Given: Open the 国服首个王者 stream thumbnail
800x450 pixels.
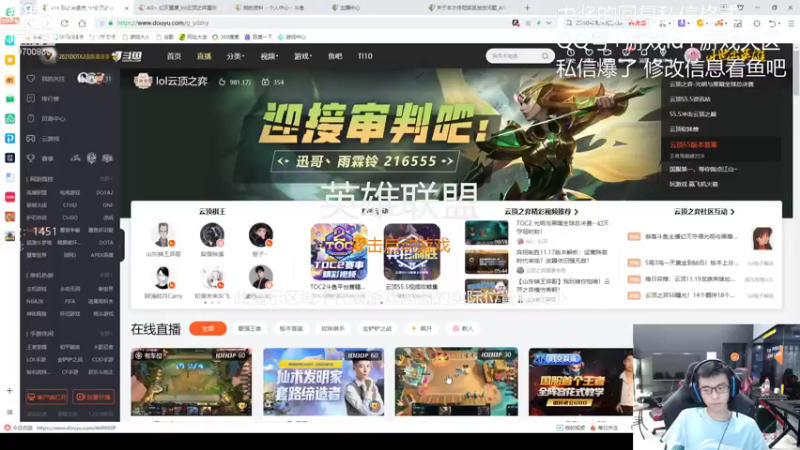Looking at the screenshot, I should [x=581, y=382].
